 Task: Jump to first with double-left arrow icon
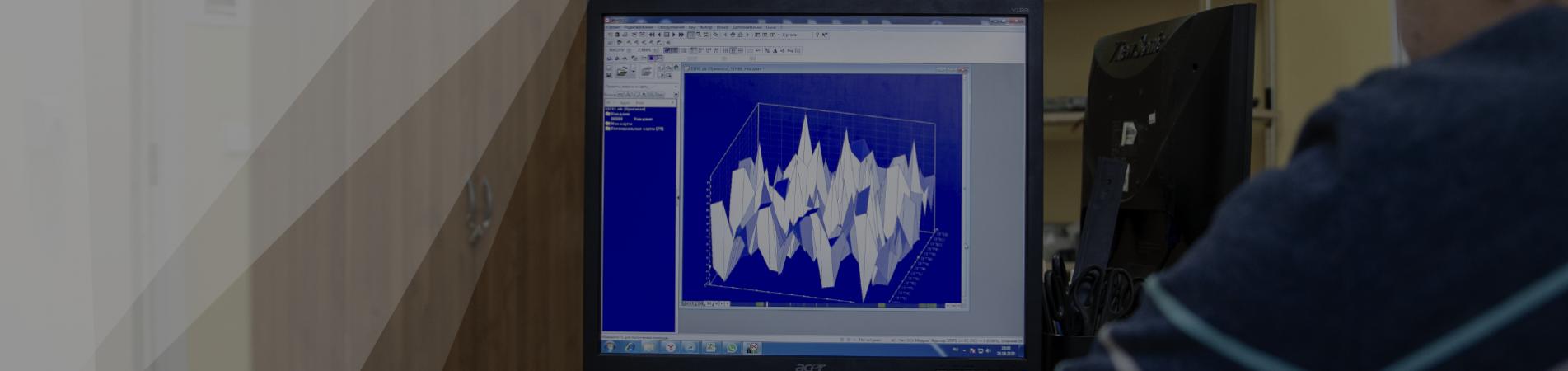pyautogui.click(x=652, y=35)
